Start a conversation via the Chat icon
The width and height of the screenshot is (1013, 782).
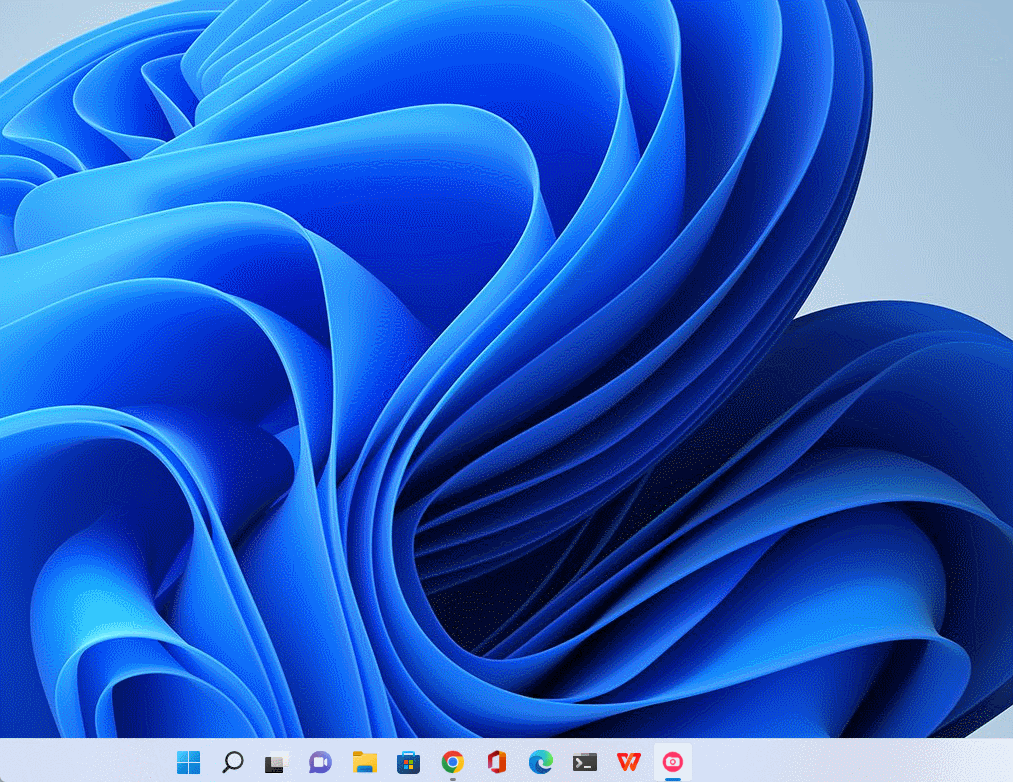[318, 762]
